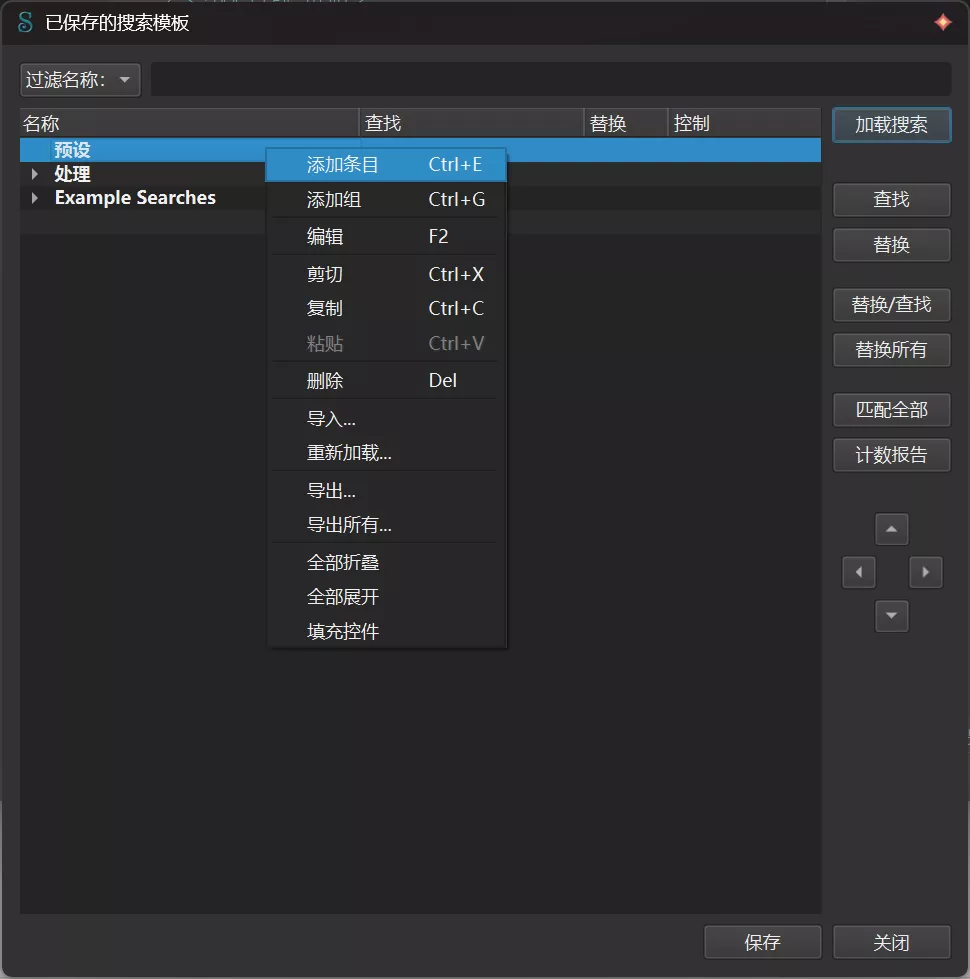Click the 保存 button at bottom
Viewport: 970px width, 979px height.
(762, 942)
